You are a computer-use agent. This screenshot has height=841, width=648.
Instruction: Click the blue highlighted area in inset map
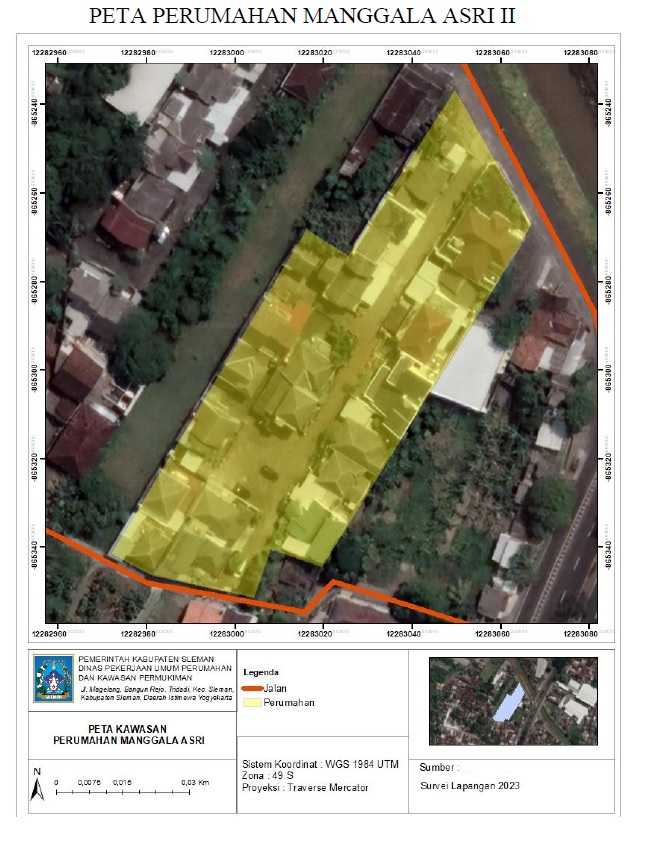click(509, 703)
